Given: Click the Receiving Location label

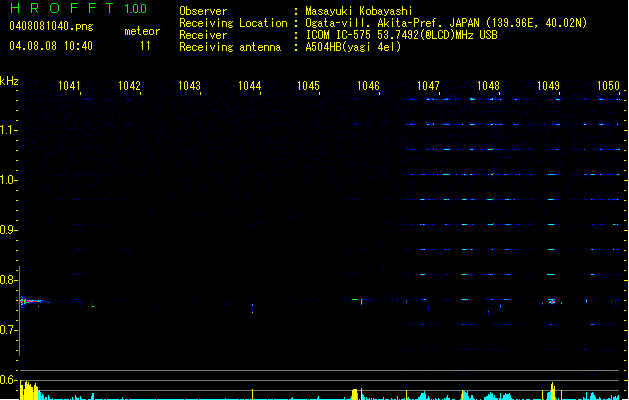Looking at the screenshot, I should coord(233,23).
